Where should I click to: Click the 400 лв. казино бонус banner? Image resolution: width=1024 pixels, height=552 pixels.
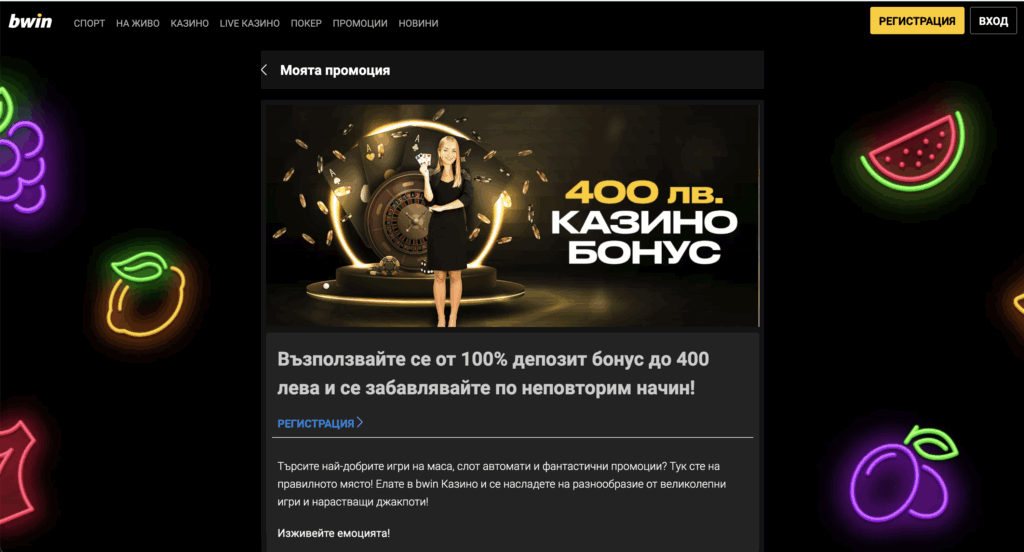point(513,216)
